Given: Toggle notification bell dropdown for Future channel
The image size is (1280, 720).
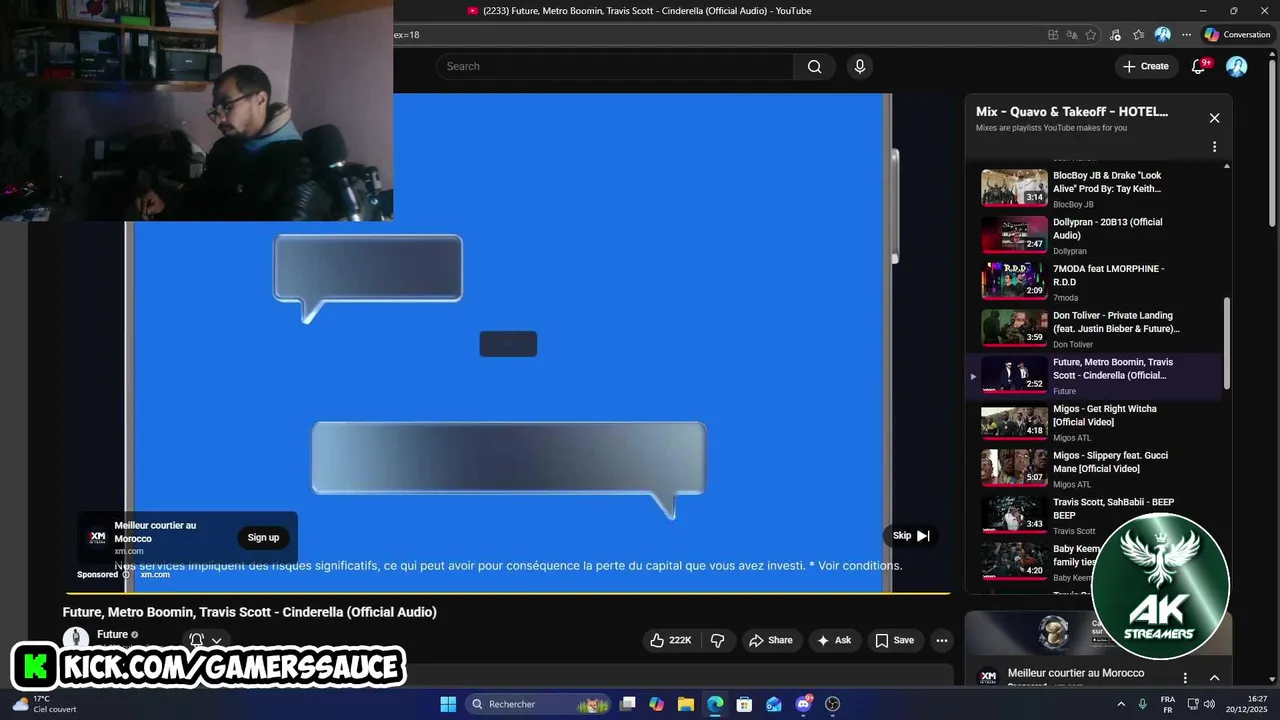Looking at the screenshot, I should click(205, 640).
